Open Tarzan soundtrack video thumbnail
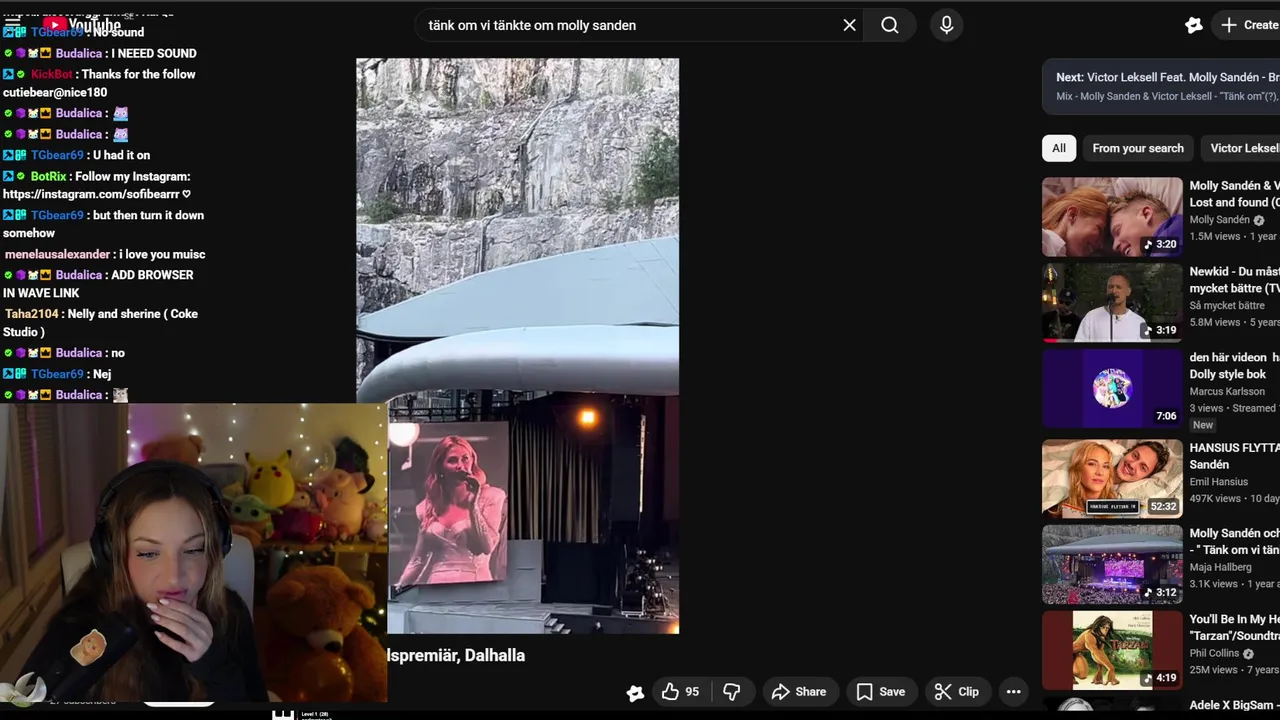1280x720 pixels. [1112, 651]
